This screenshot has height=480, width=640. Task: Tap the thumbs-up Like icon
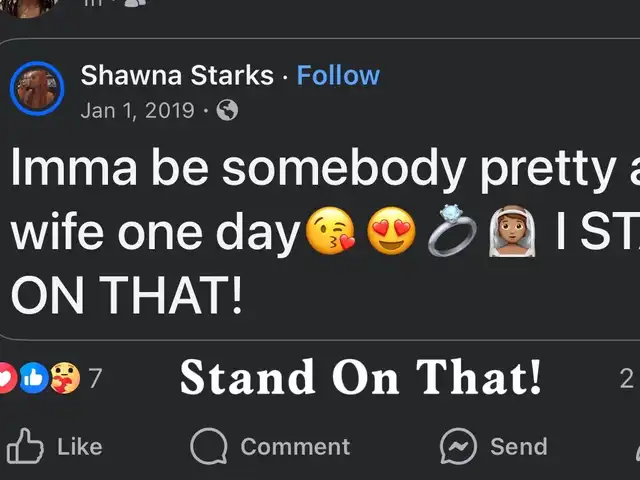25,446
